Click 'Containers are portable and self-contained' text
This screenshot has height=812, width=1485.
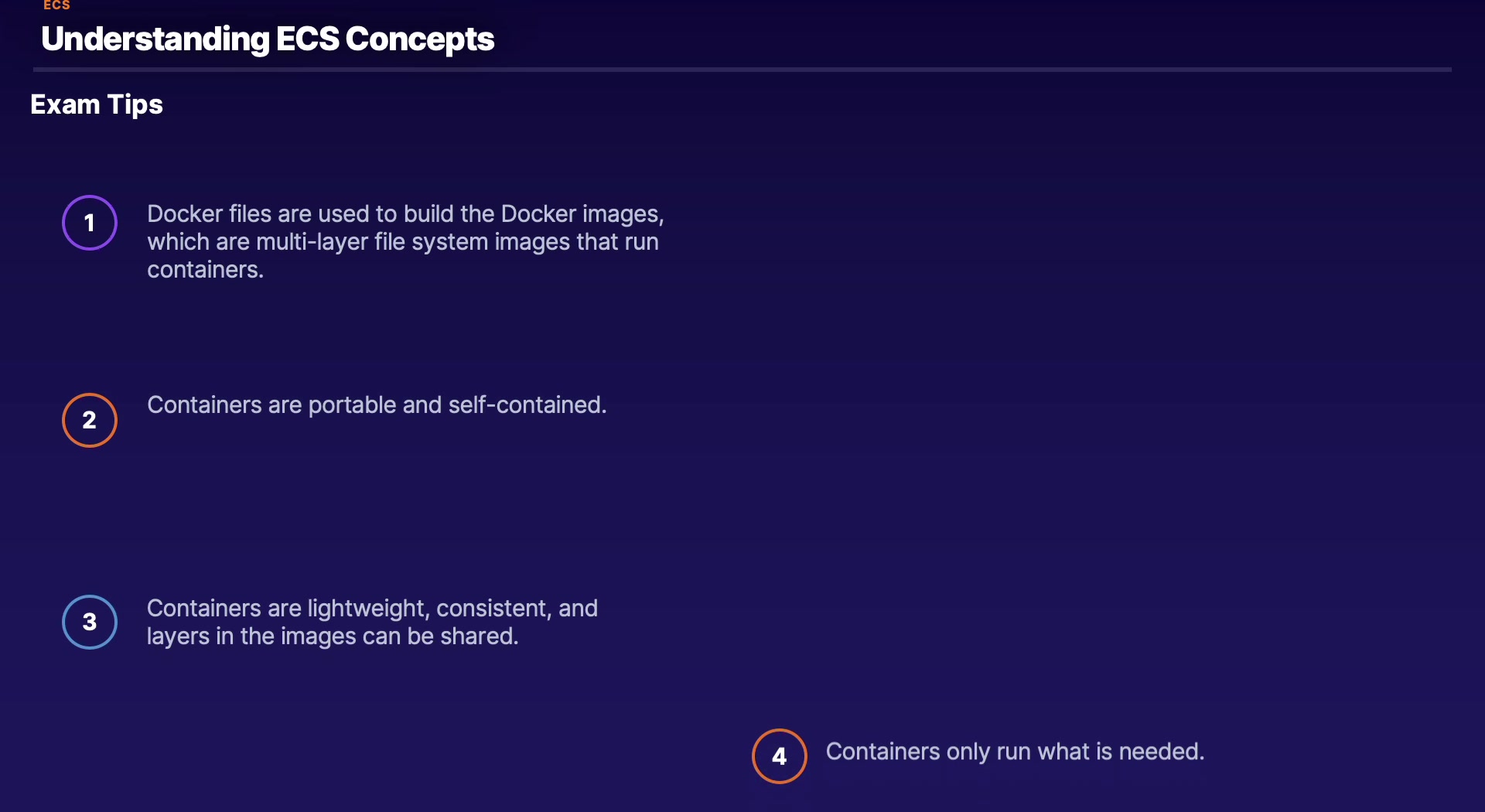coord(377,405)
